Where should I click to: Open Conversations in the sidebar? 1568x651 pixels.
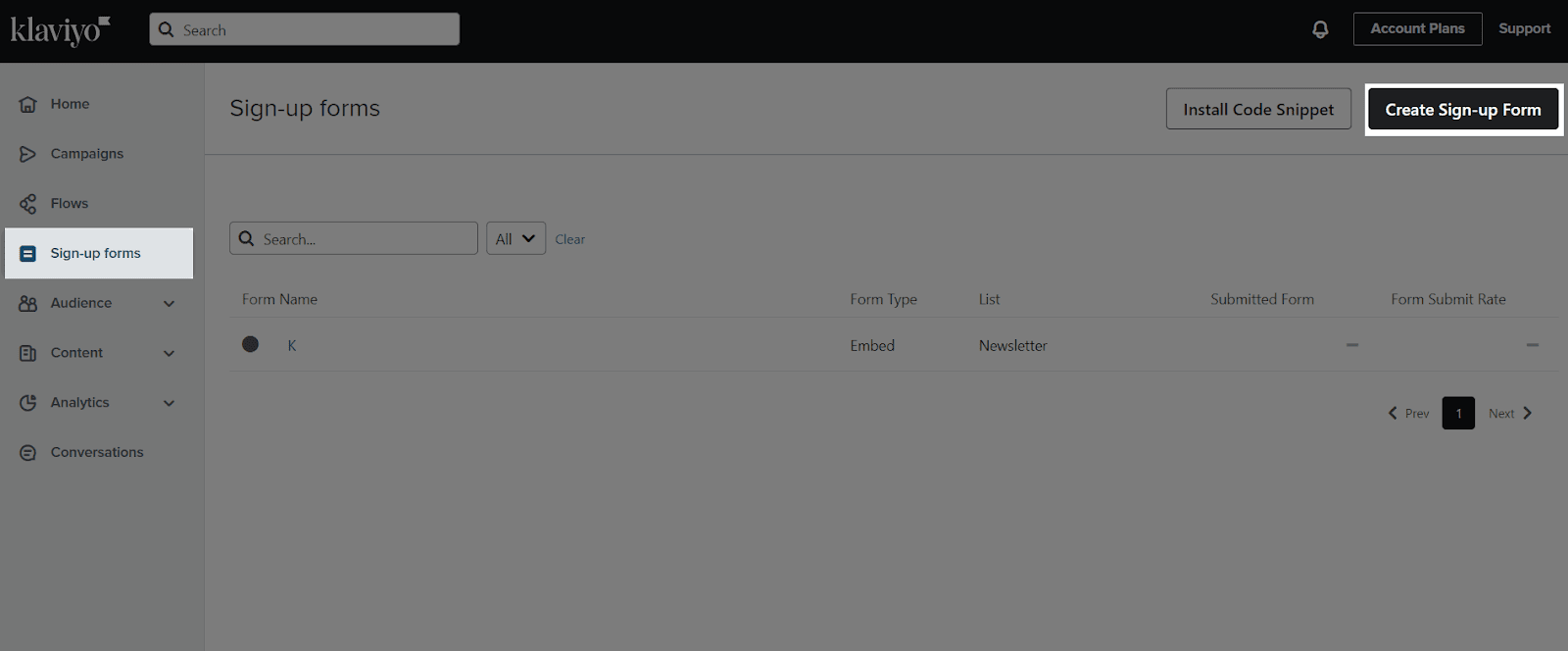[x=99, y=453]
